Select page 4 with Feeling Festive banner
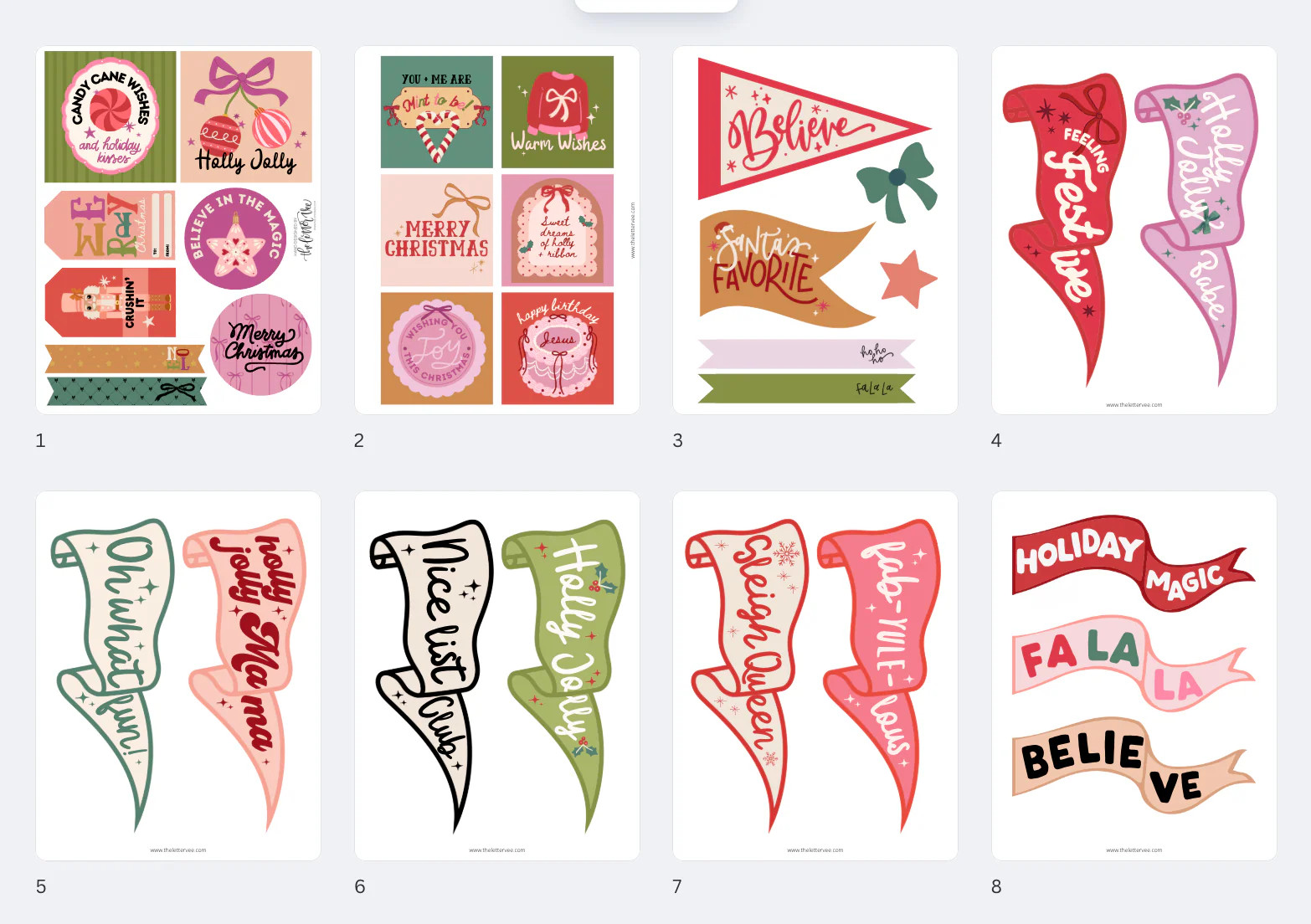This screenshot has height=924, width=1311. [x=1134, y=230]
